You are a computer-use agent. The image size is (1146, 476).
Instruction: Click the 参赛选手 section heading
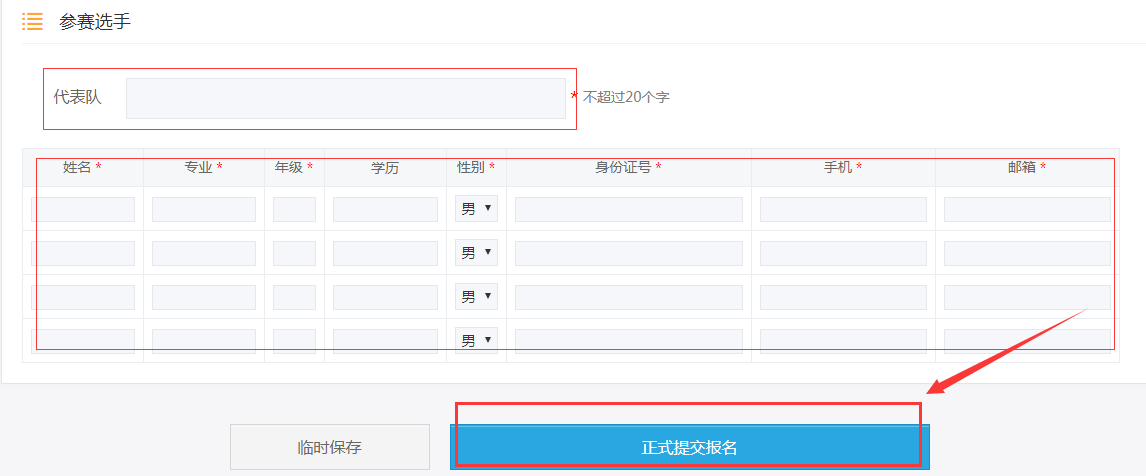pyautogui.click(x=95, y=22)
